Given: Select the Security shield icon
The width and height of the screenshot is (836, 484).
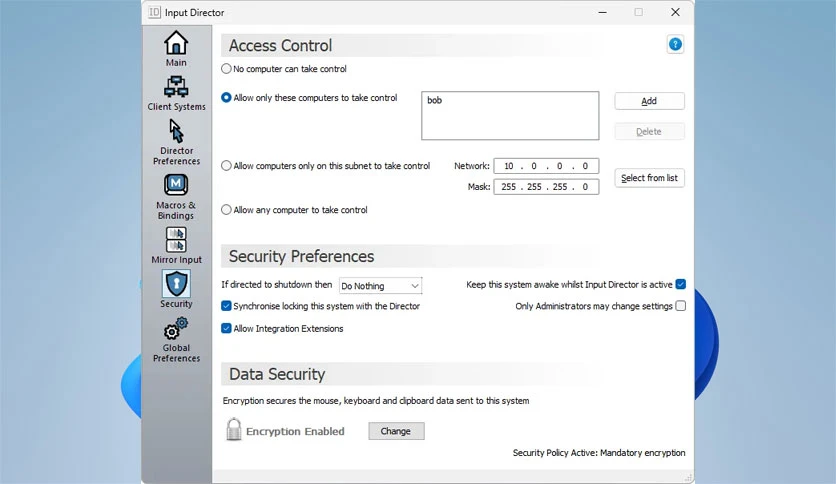Looking at the screenshot, I should pyautogui.click(x=176, y=284).
